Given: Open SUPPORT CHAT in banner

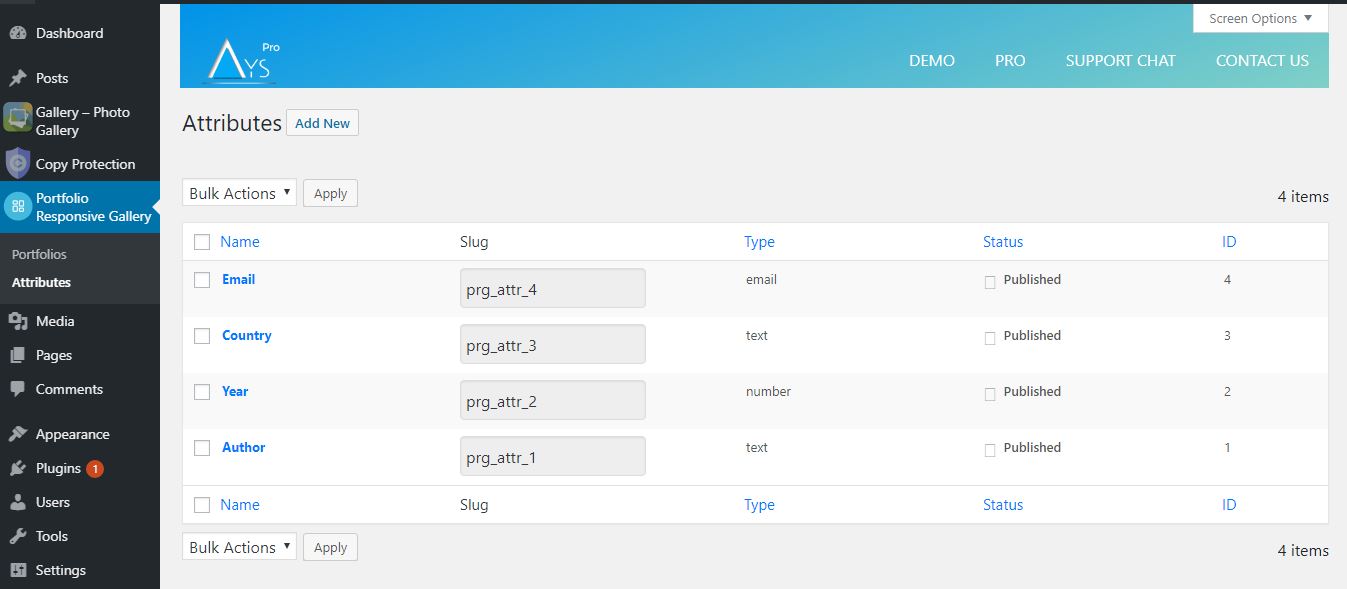Looking at the screenshot, I should tap(1120, 60).
